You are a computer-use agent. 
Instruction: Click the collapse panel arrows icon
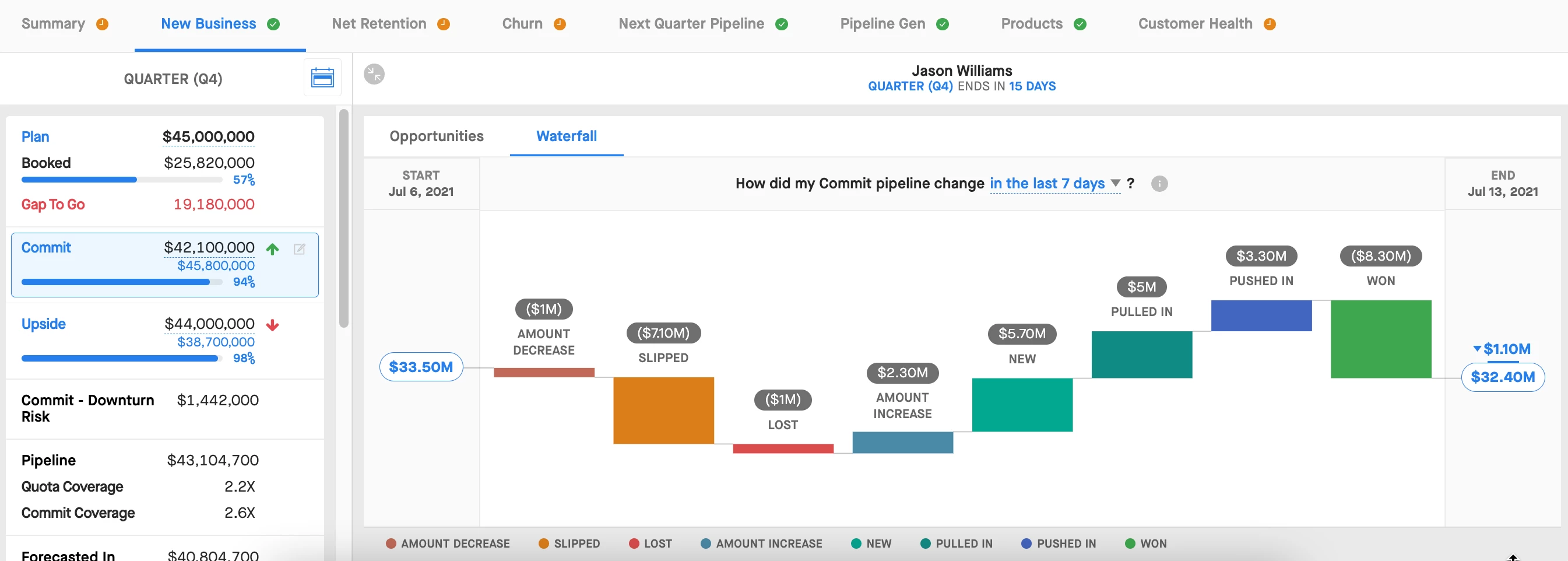point(374,74)
